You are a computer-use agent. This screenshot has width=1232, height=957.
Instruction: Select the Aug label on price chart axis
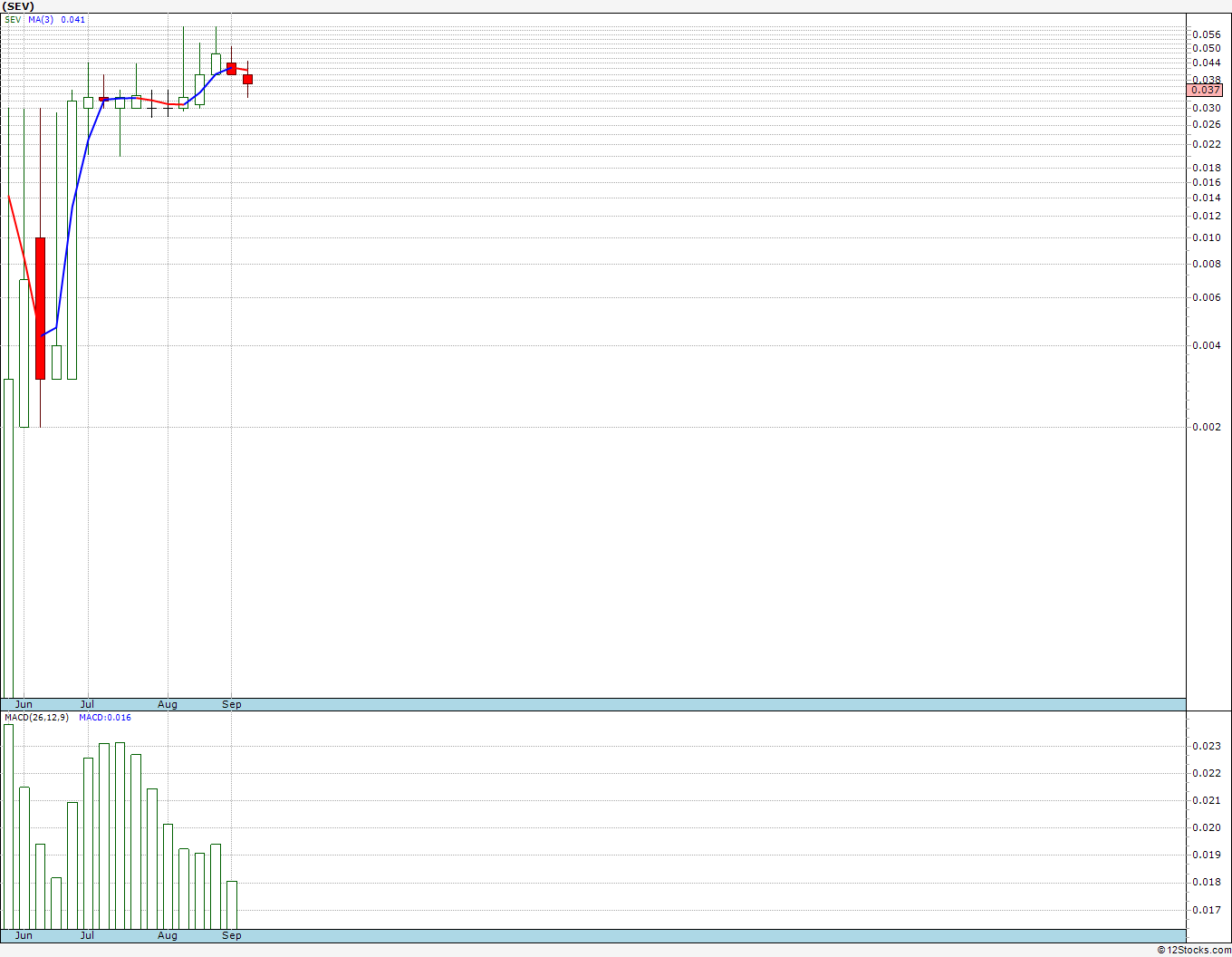tap(168, 704)
